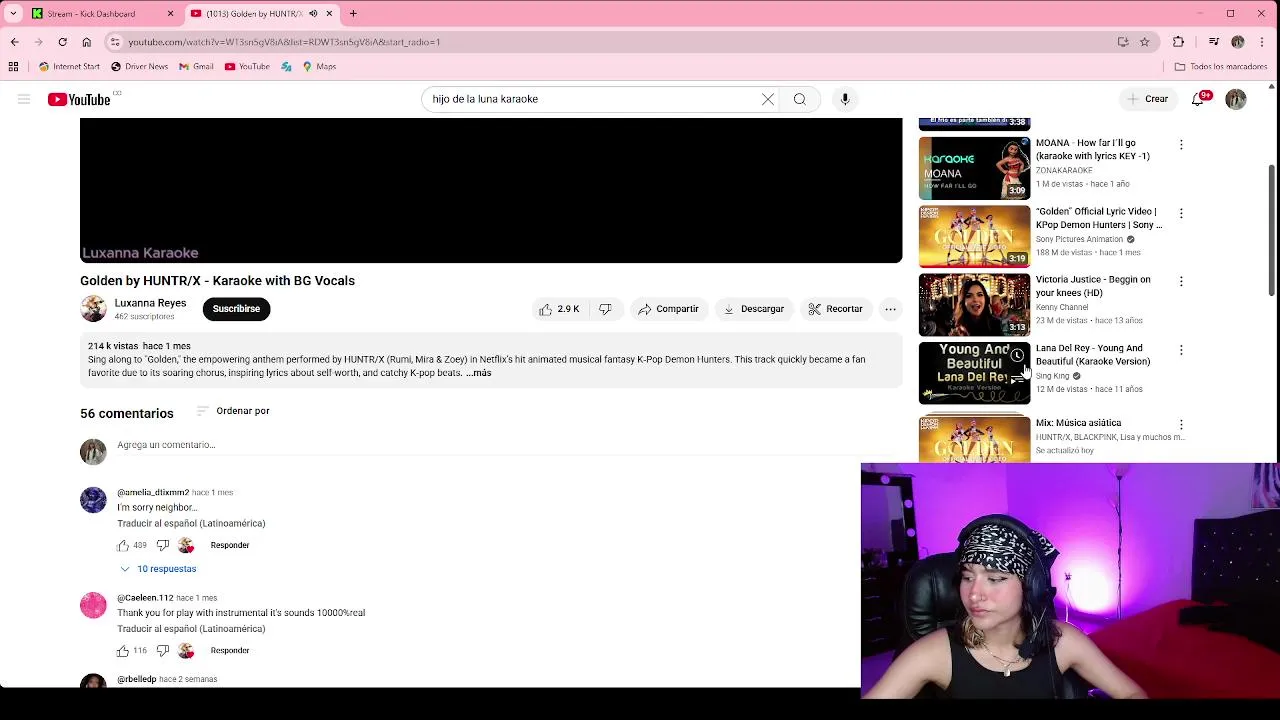Mute the Golden YouTube tab audio
This screenshot has width=1280, height=720.
click(x=313, y=14)
